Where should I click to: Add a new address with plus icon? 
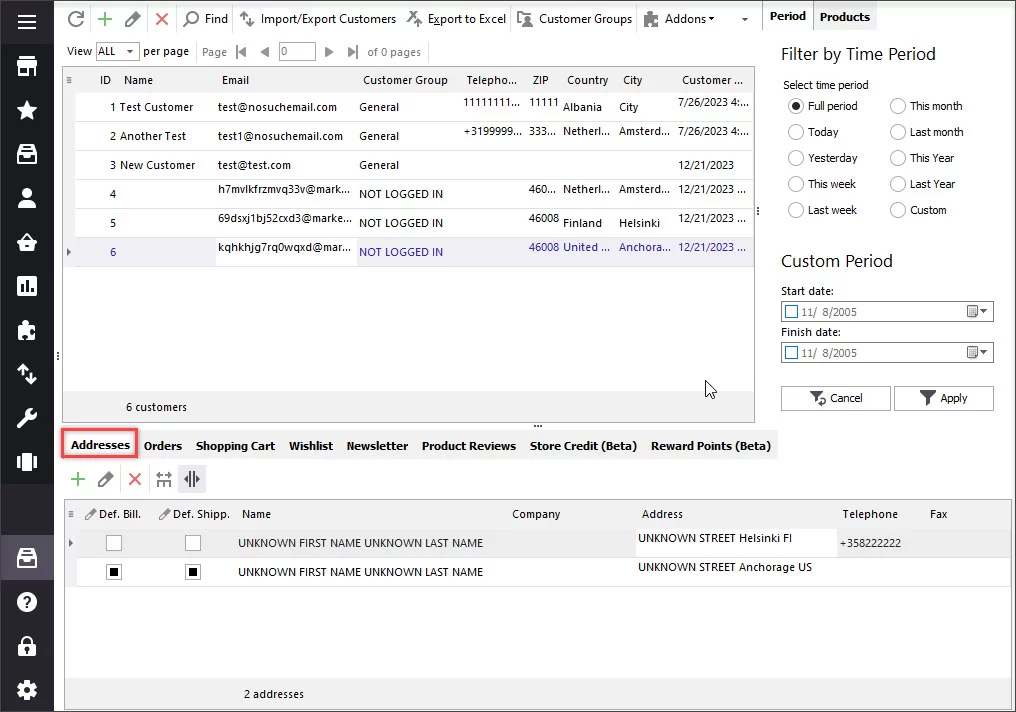78,479
